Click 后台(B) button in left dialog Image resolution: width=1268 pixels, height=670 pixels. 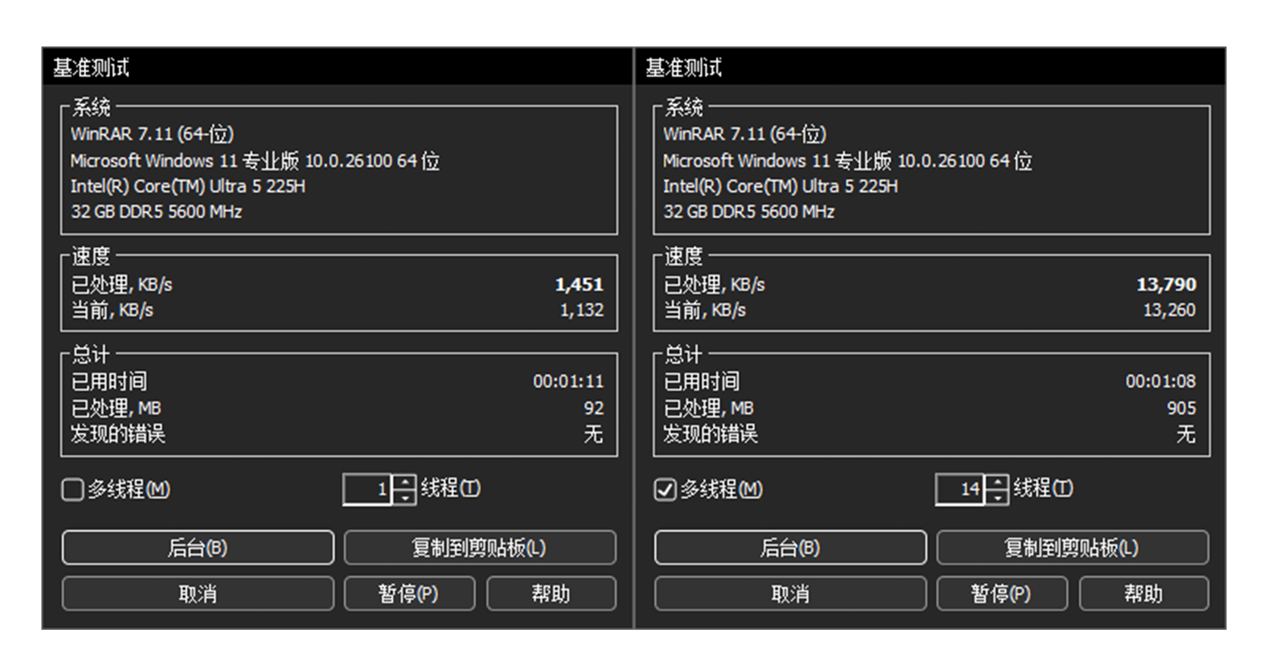(198, 548)
